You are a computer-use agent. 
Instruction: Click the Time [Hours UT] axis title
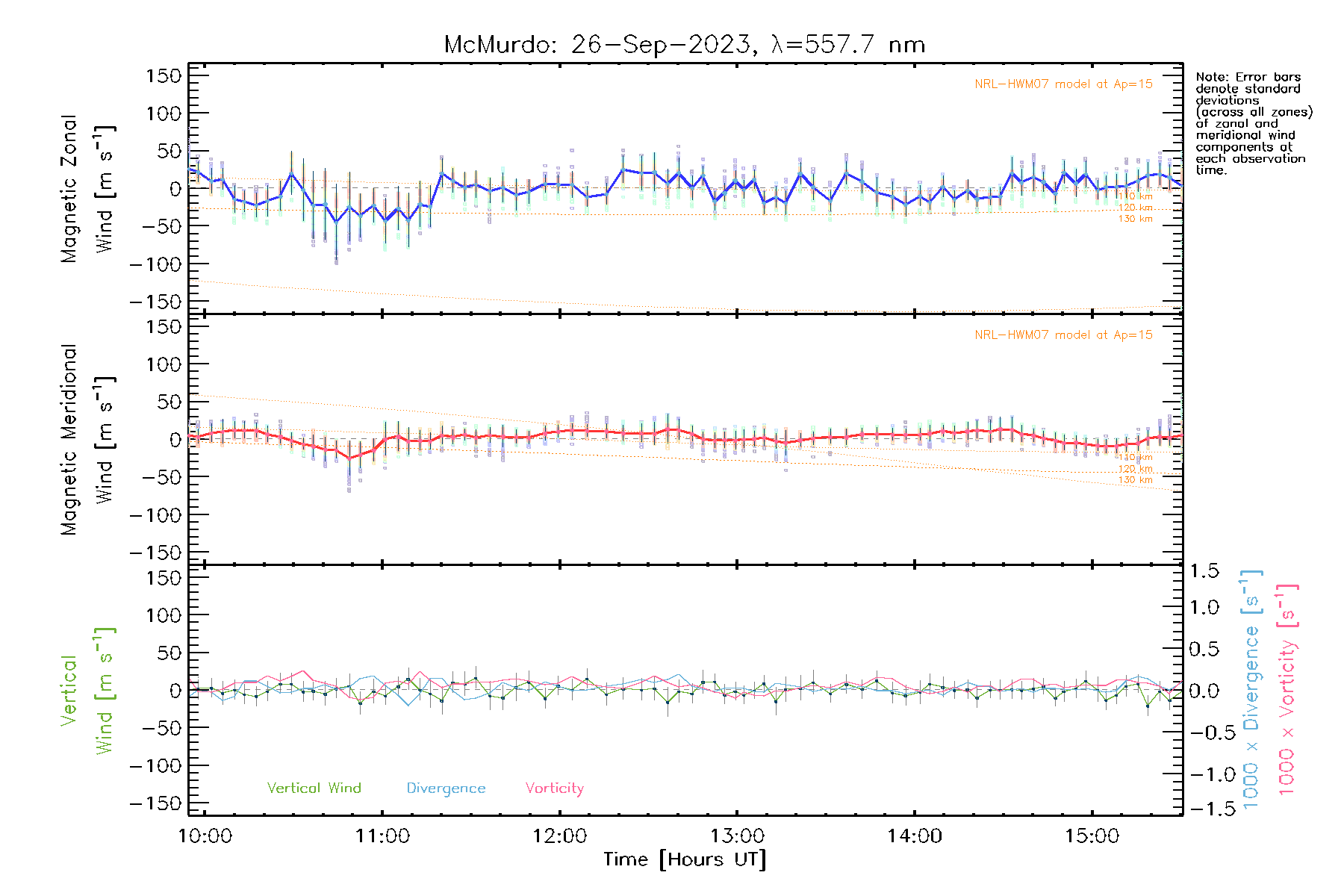(685, 859)
